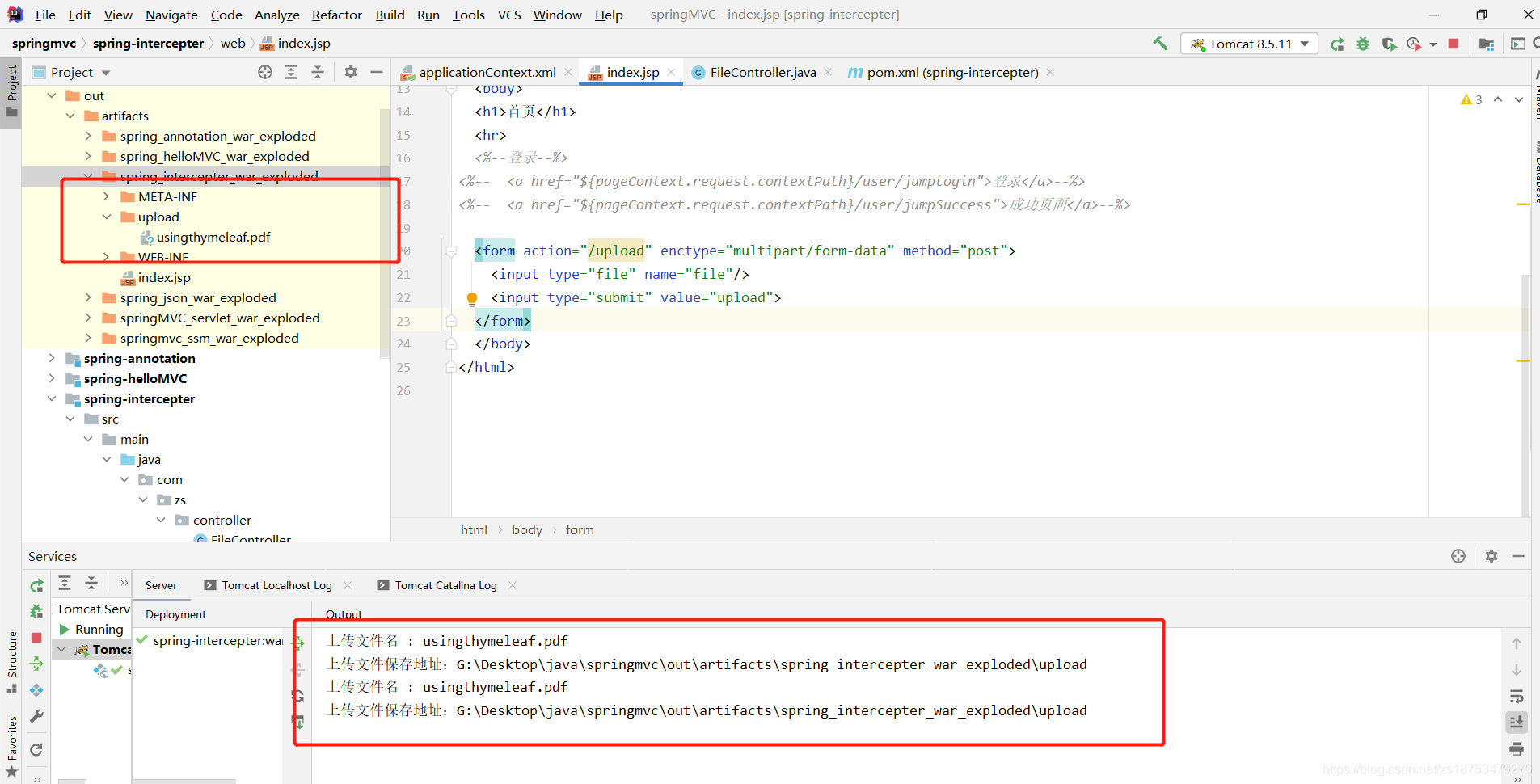Click the wrench Edit Configuration icon in Services
The image size is (1540, 784).
[36, 716]
